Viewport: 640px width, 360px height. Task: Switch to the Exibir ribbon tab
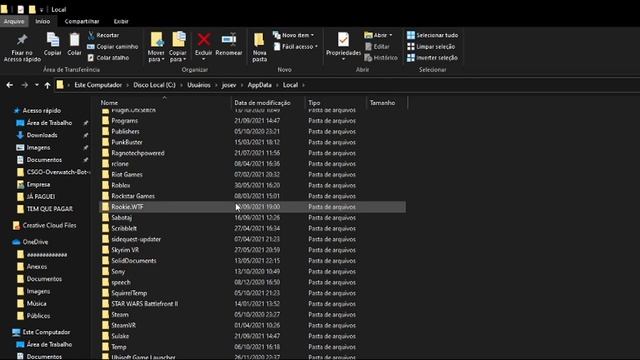pyautogui.click(x=121, y=21)
